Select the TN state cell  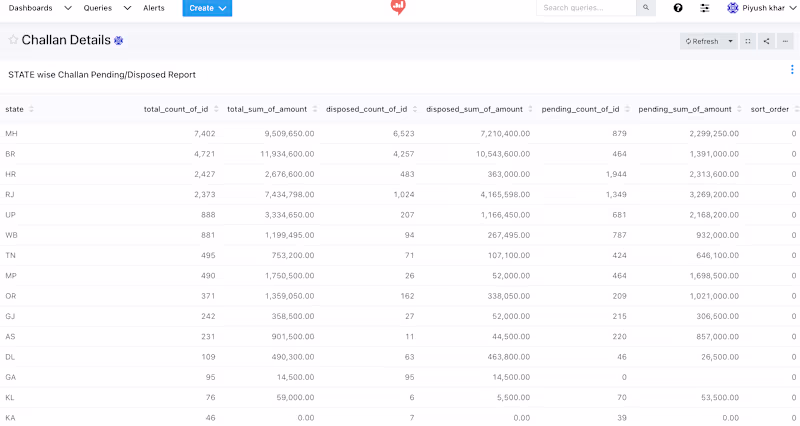pyautogui.click(x=10, y=256)
